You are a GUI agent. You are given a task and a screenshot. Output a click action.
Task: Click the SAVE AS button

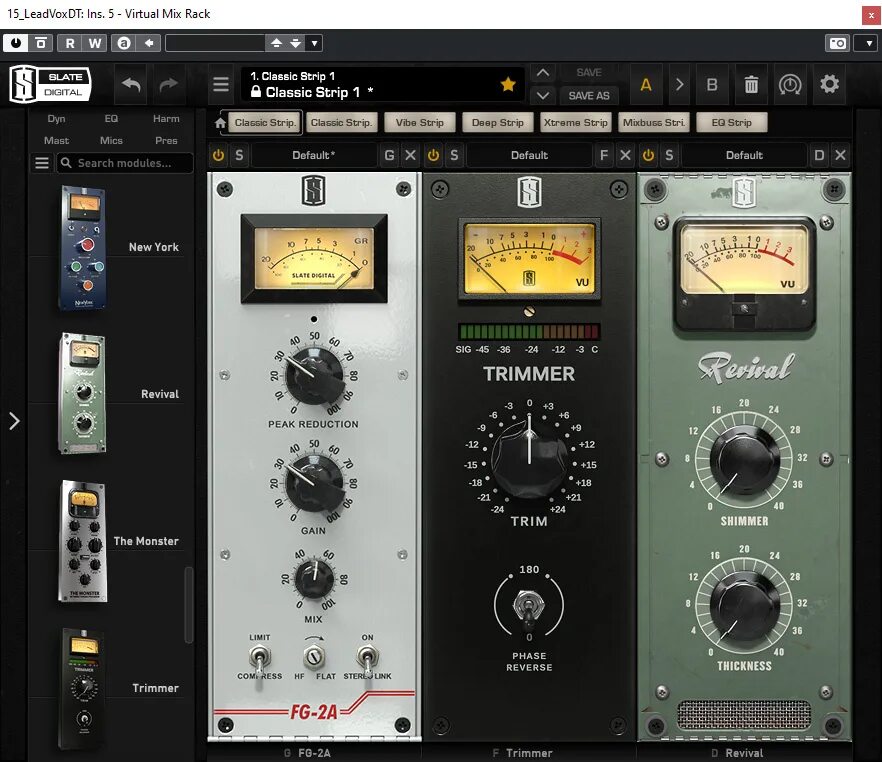[x=589, y=96]
